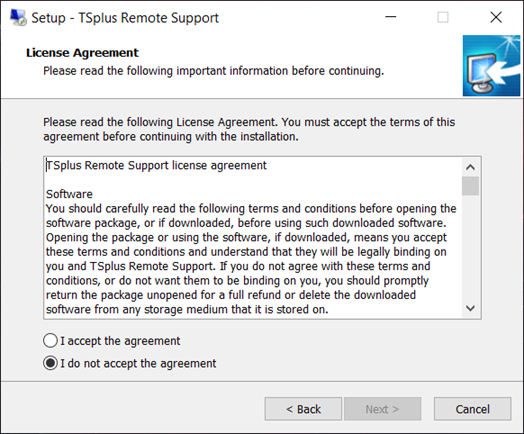Viewport: 524px width, 434px height.
Task: Click the empty scrollbar track below the thumb
Action: tap(471, 247)
